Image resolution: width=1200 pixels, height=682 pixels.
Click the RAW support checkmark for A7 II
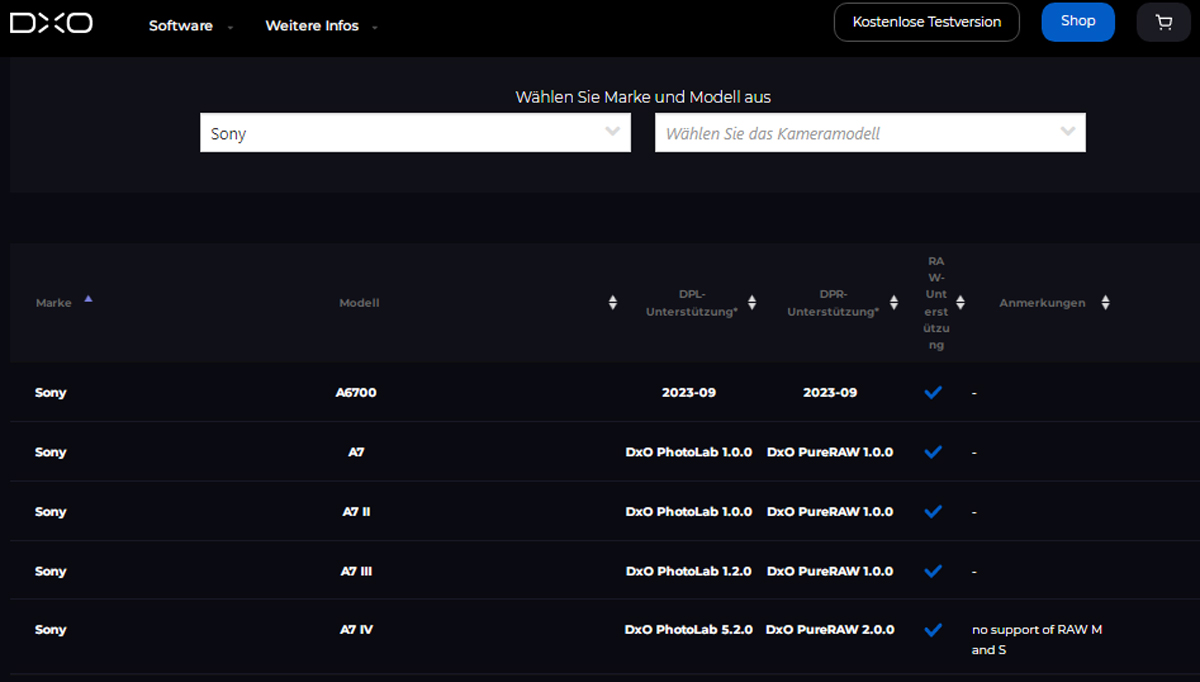[x=933, y=512]
